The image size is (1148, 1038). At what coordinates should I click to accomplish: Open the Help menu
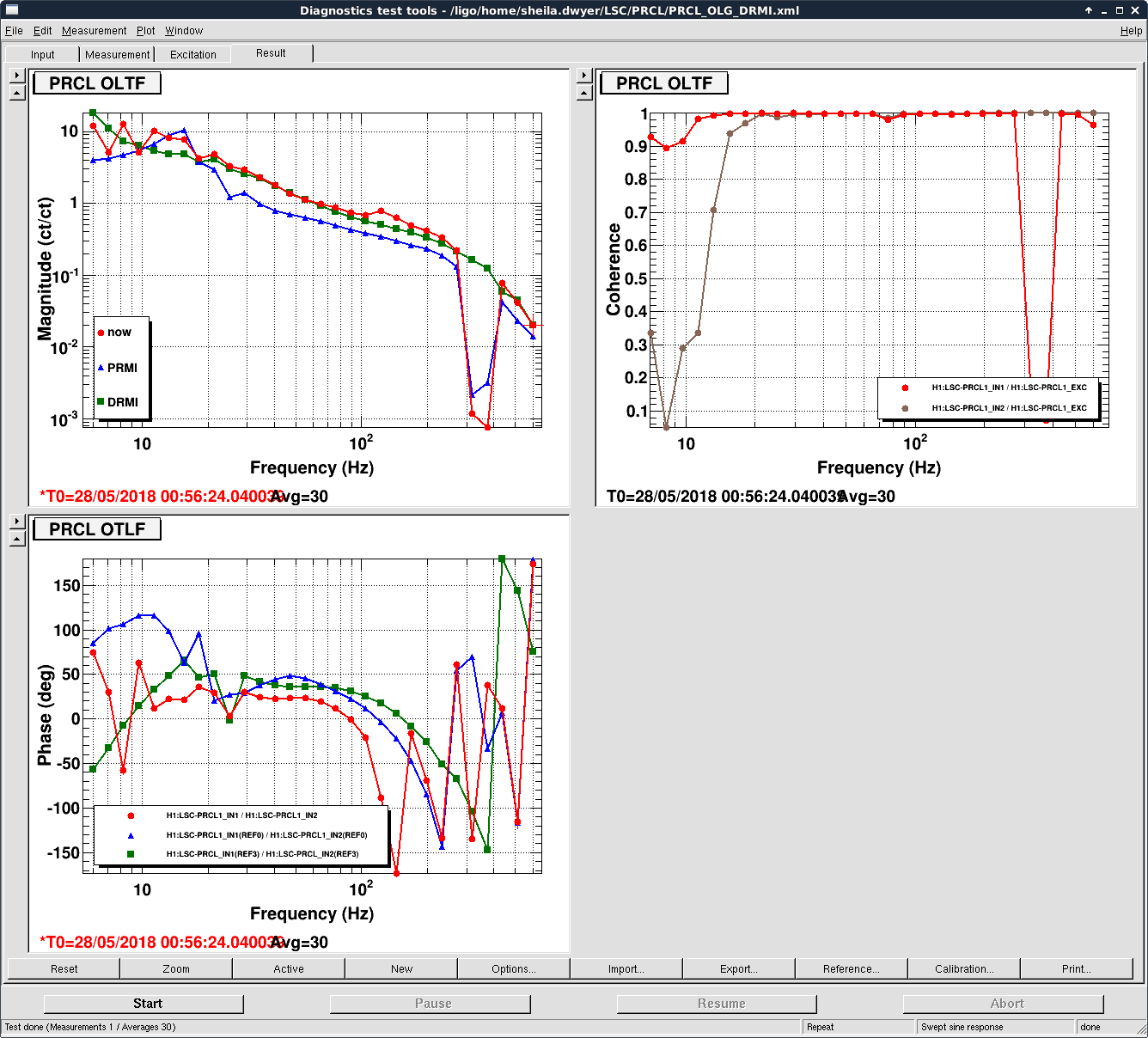1131,31
